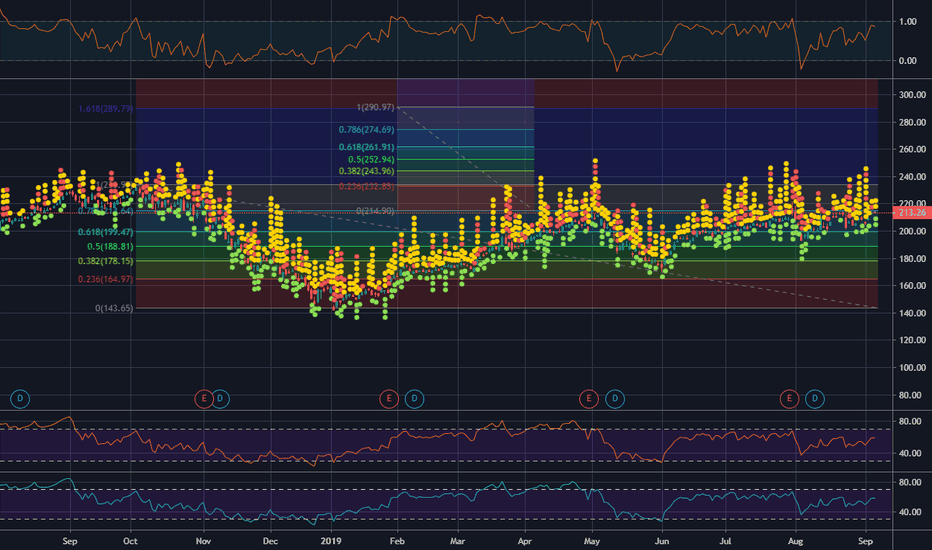
Task: Select the Fibonacci level 0(214.90)
Action: [x=375, y=211]
